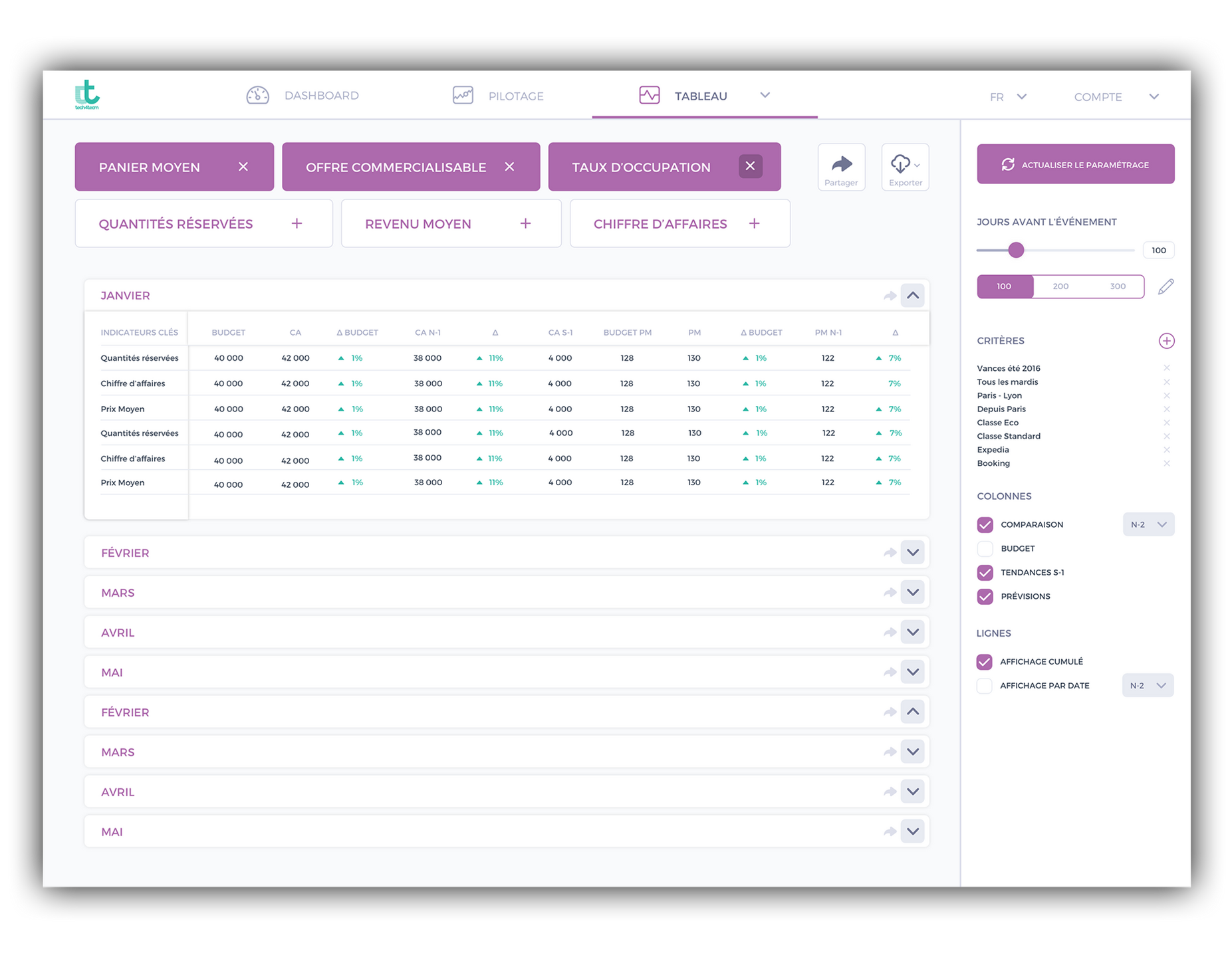Enable the Budget checkbox
The image size is (1232, 957).
[x=985, y=548]
